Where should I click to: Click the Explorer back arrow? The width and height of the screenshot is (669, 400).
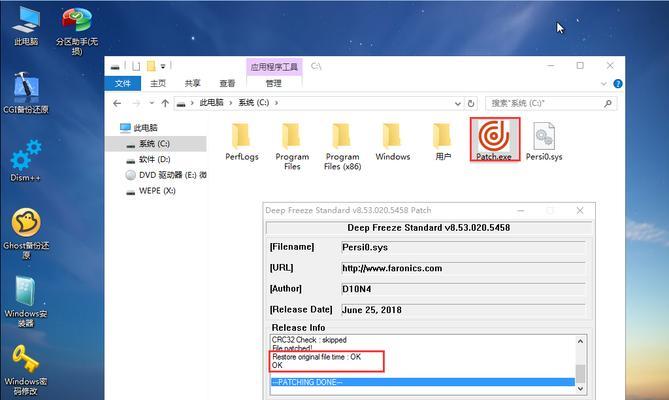point(117,103)
